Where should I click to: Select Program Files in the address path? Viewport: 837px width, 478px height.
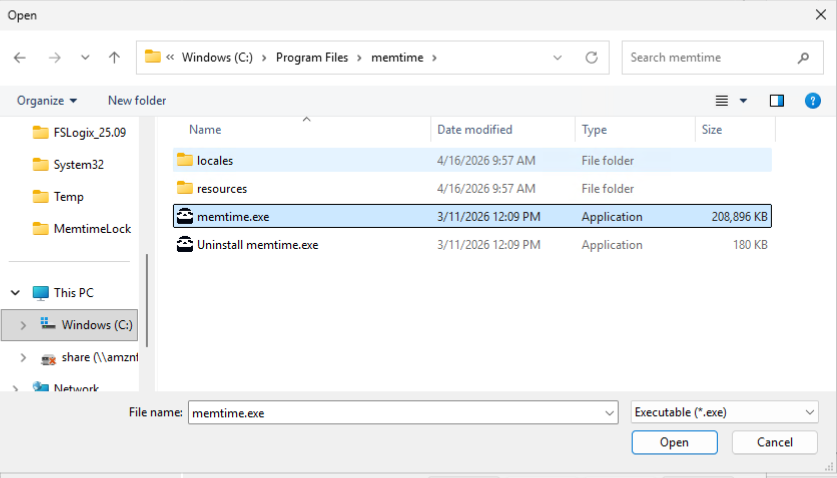[x=312, y=58]
